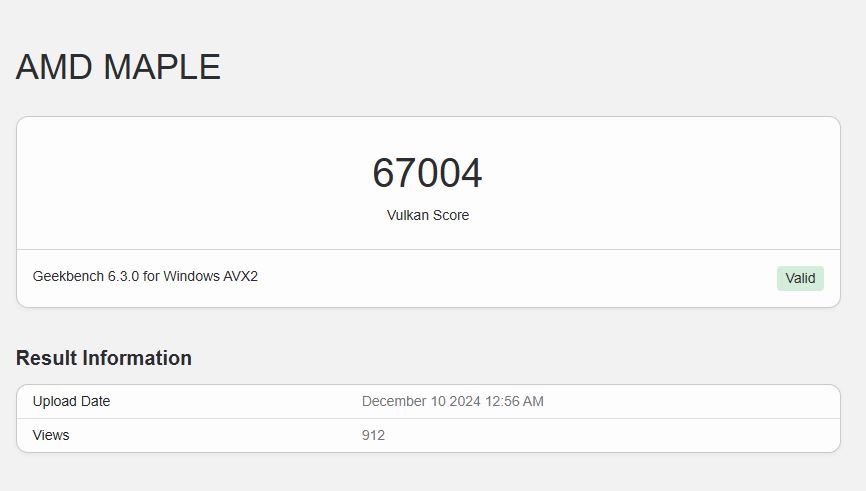
Task: Click the month December in the upload date
Action: point(395,401)
